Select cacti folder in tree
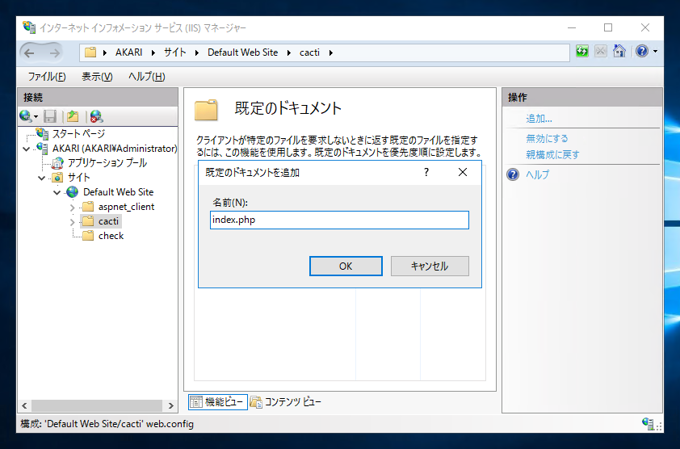Image resolution: width=680 pixels, height=449 pixels. point(108,221)
